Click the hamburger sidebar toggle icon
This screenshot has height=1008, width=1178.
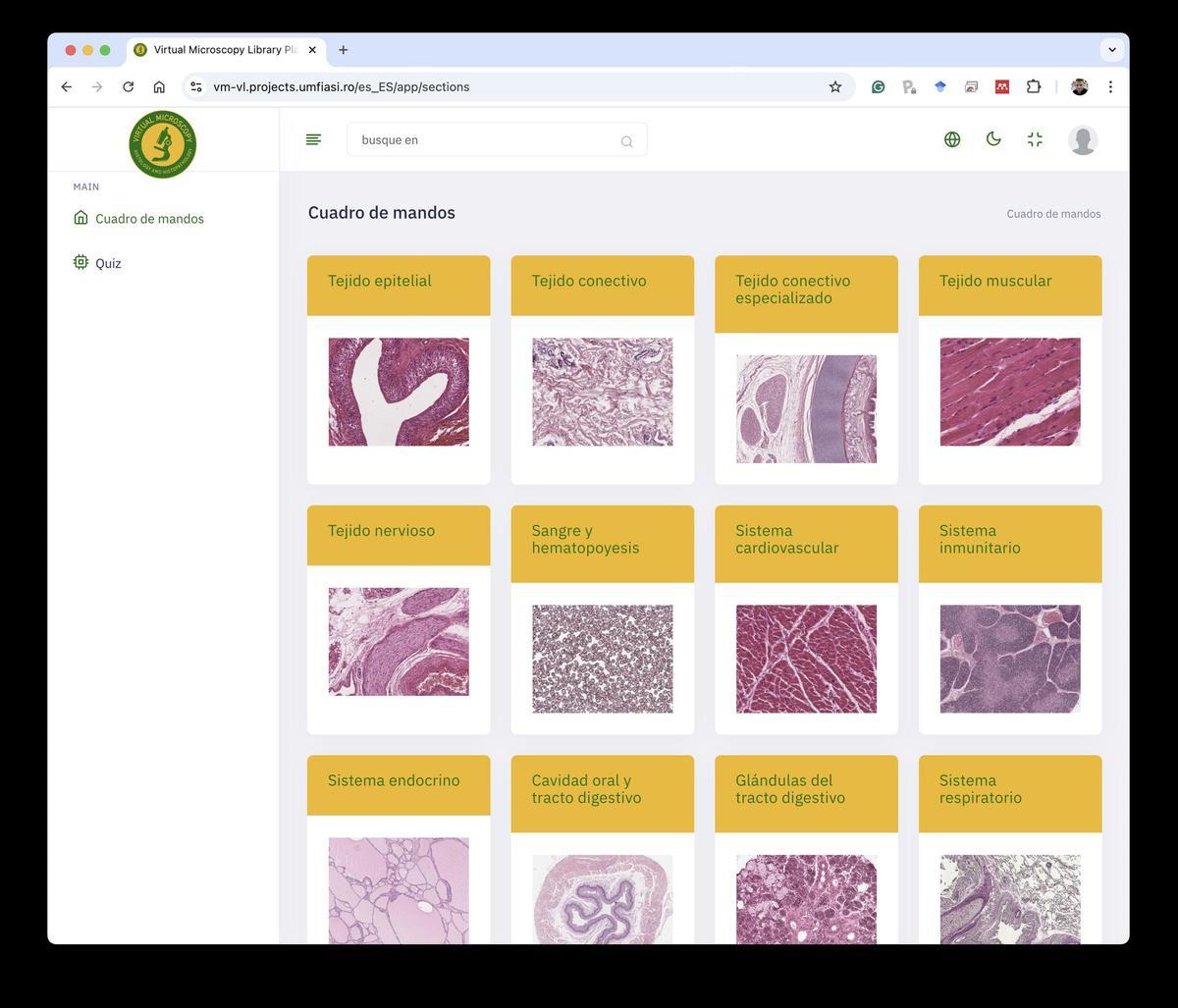(313, 139)
